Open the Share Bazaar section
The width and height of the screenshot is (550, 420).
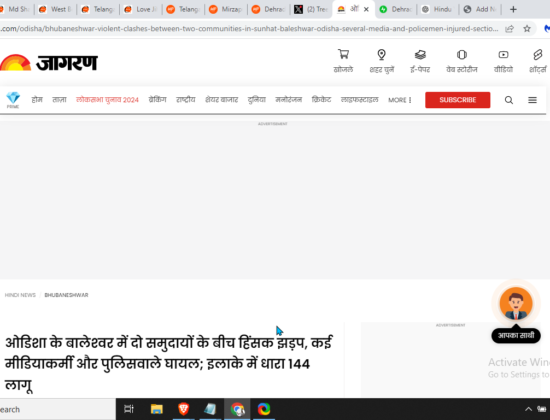coord(221,100)
